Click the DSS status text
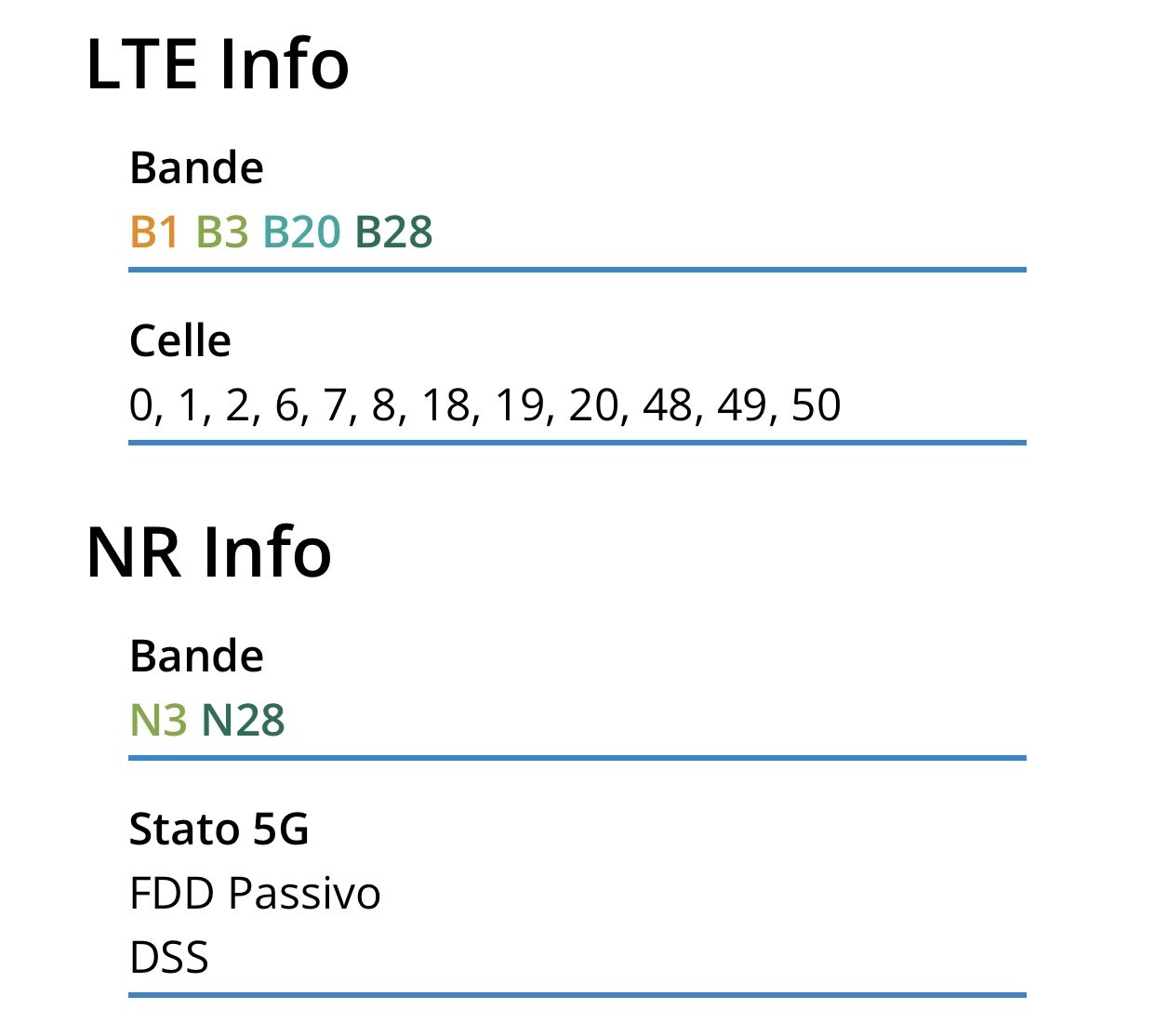Screen dimensions: 1155x1036 (169, 958)
